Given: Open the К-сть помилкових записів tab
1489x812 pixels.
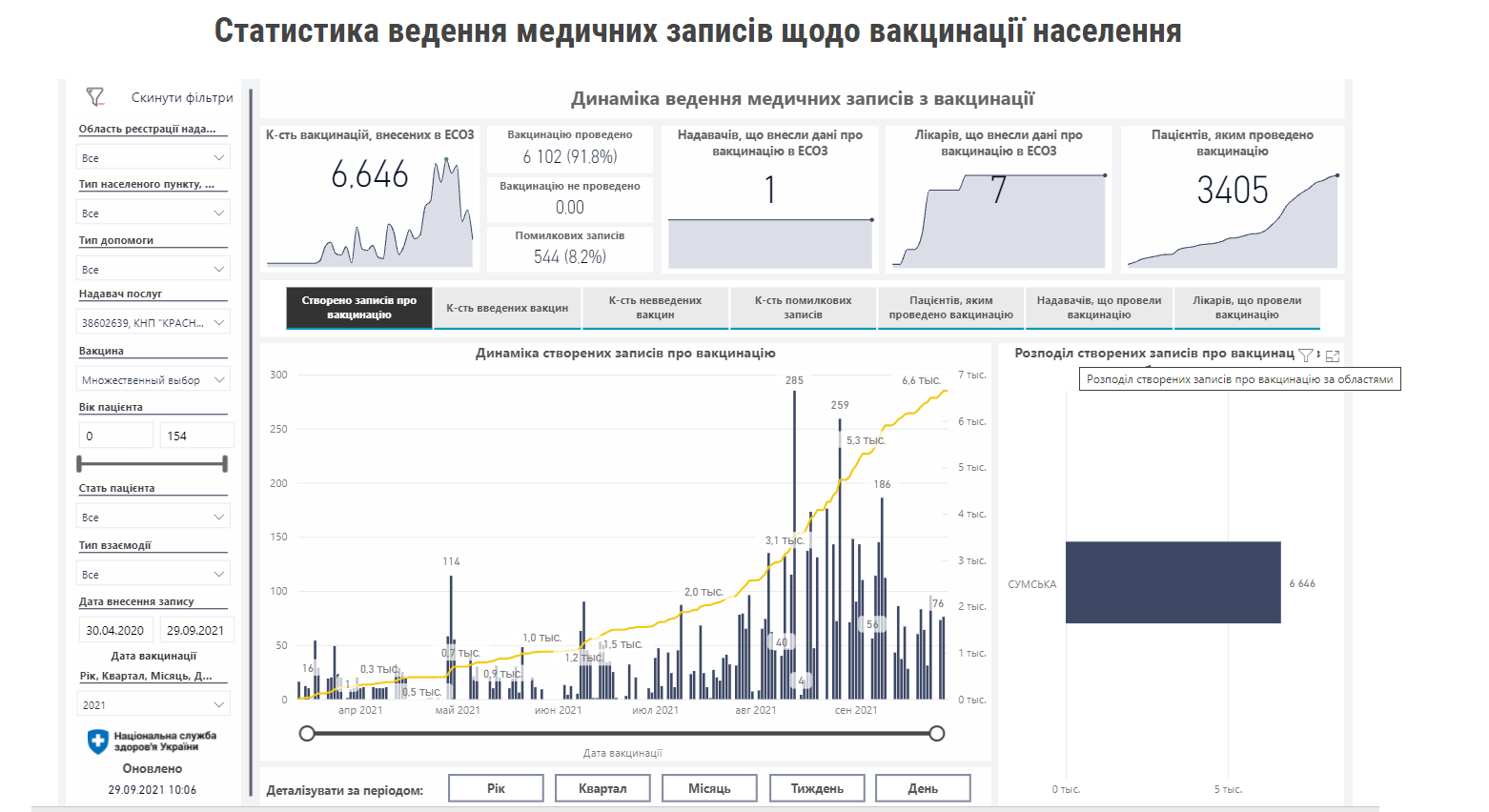Looking at the screenshot, I should (x=803, y=307).
